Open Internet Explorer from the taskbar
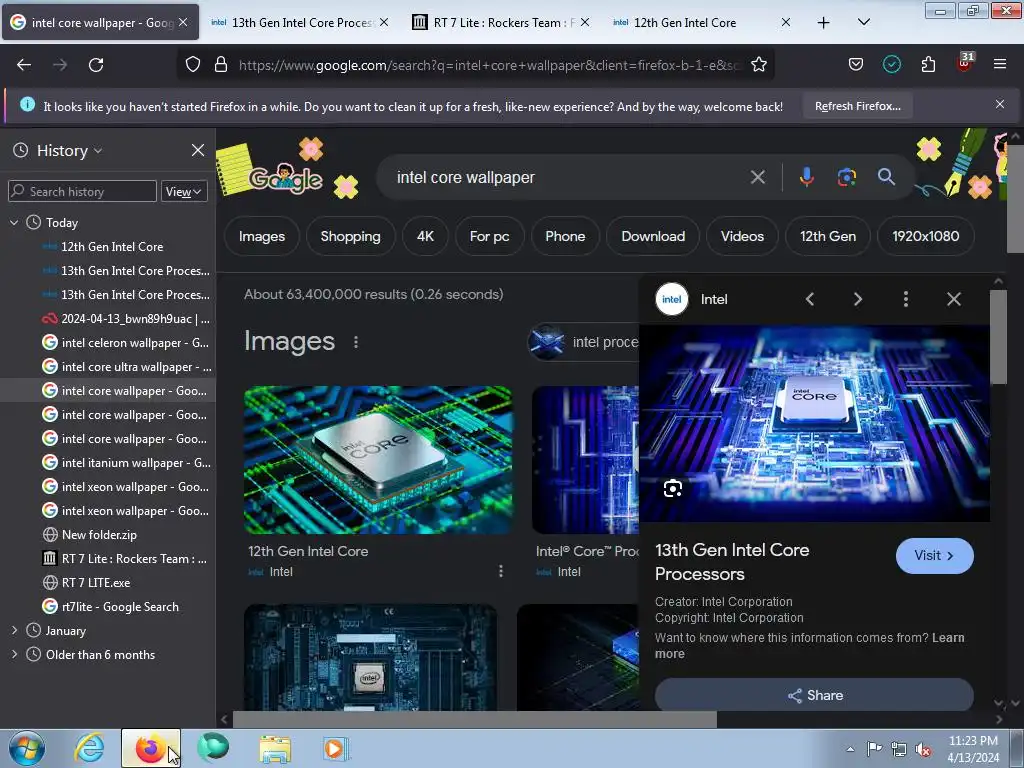 [89, 748]
